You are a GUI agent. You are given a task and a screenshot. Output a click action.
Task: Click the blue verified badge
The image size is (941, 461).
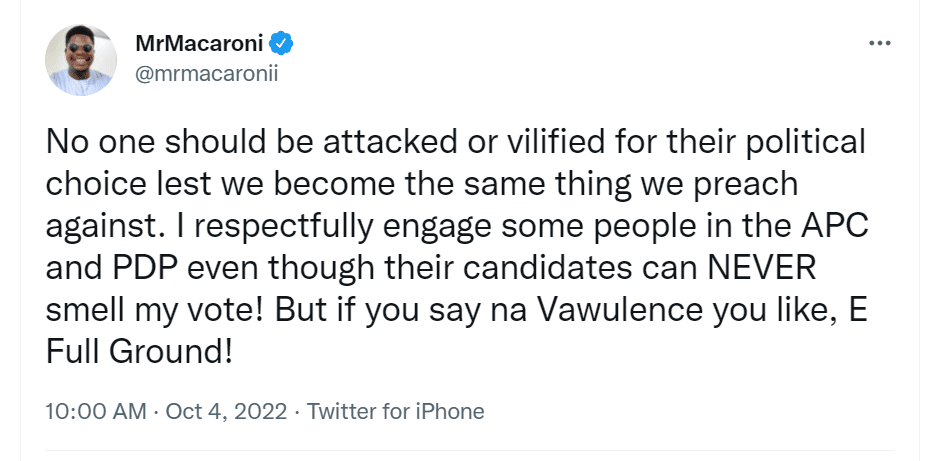point(282,45)
